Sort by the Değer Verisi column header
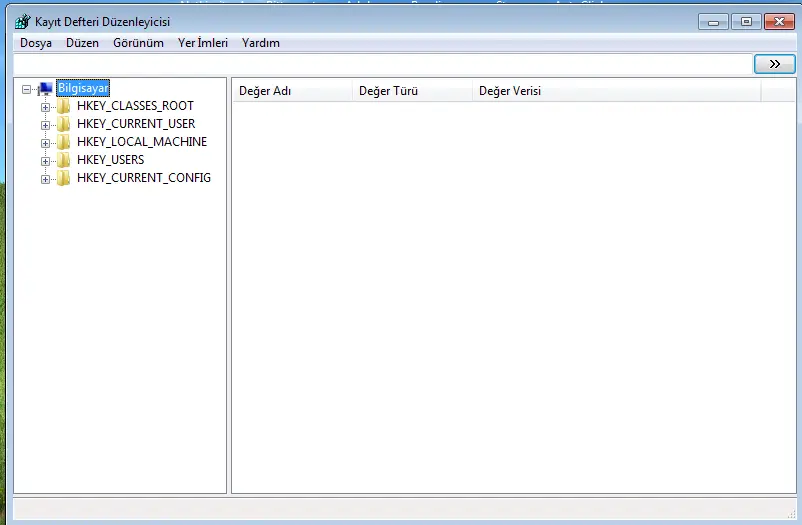The width and height of the screenshot is (802, 525). [x=616, y=91]
